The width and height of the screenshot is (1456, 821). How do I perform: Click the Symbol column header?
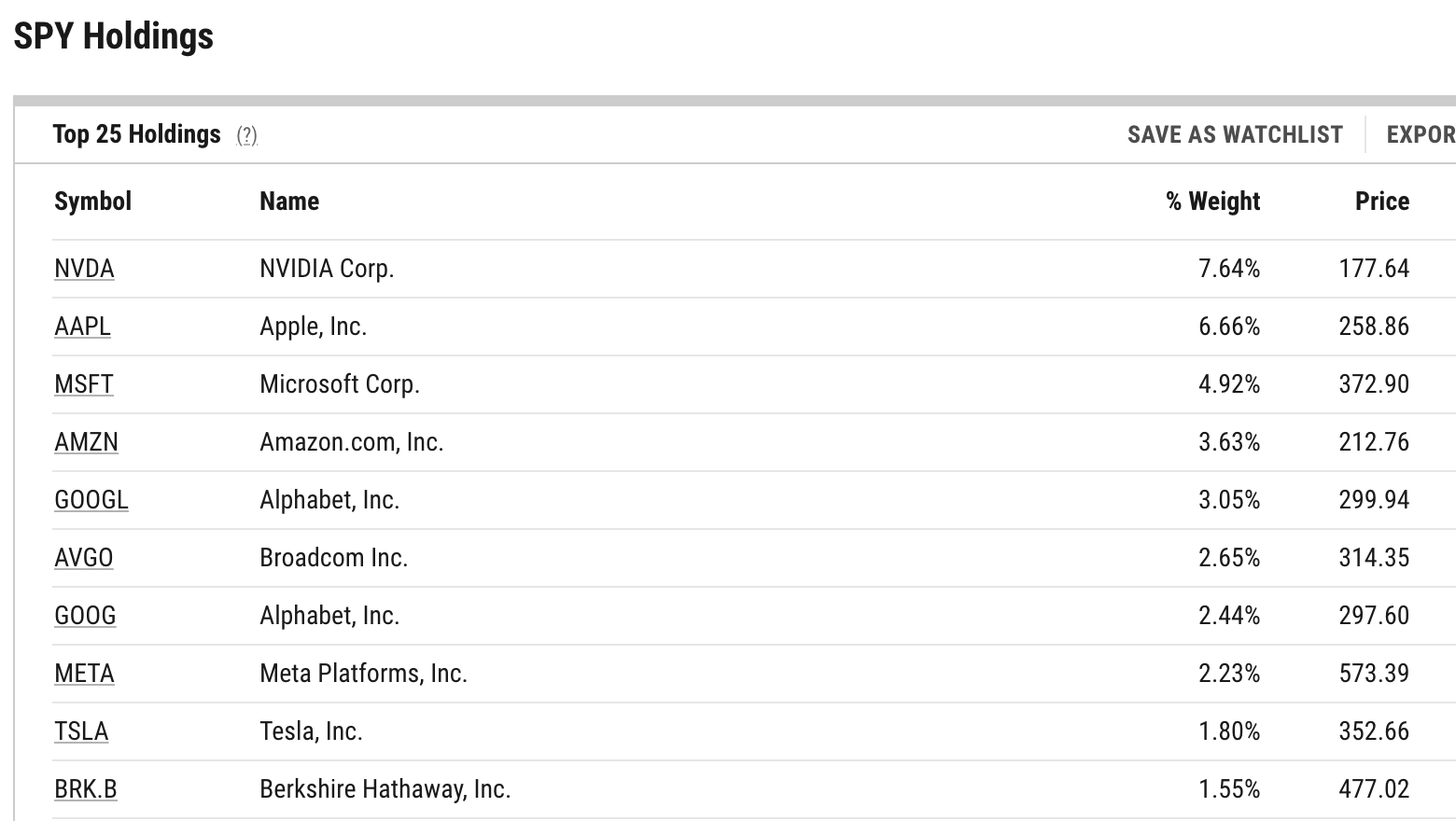[x=92, y=202]
